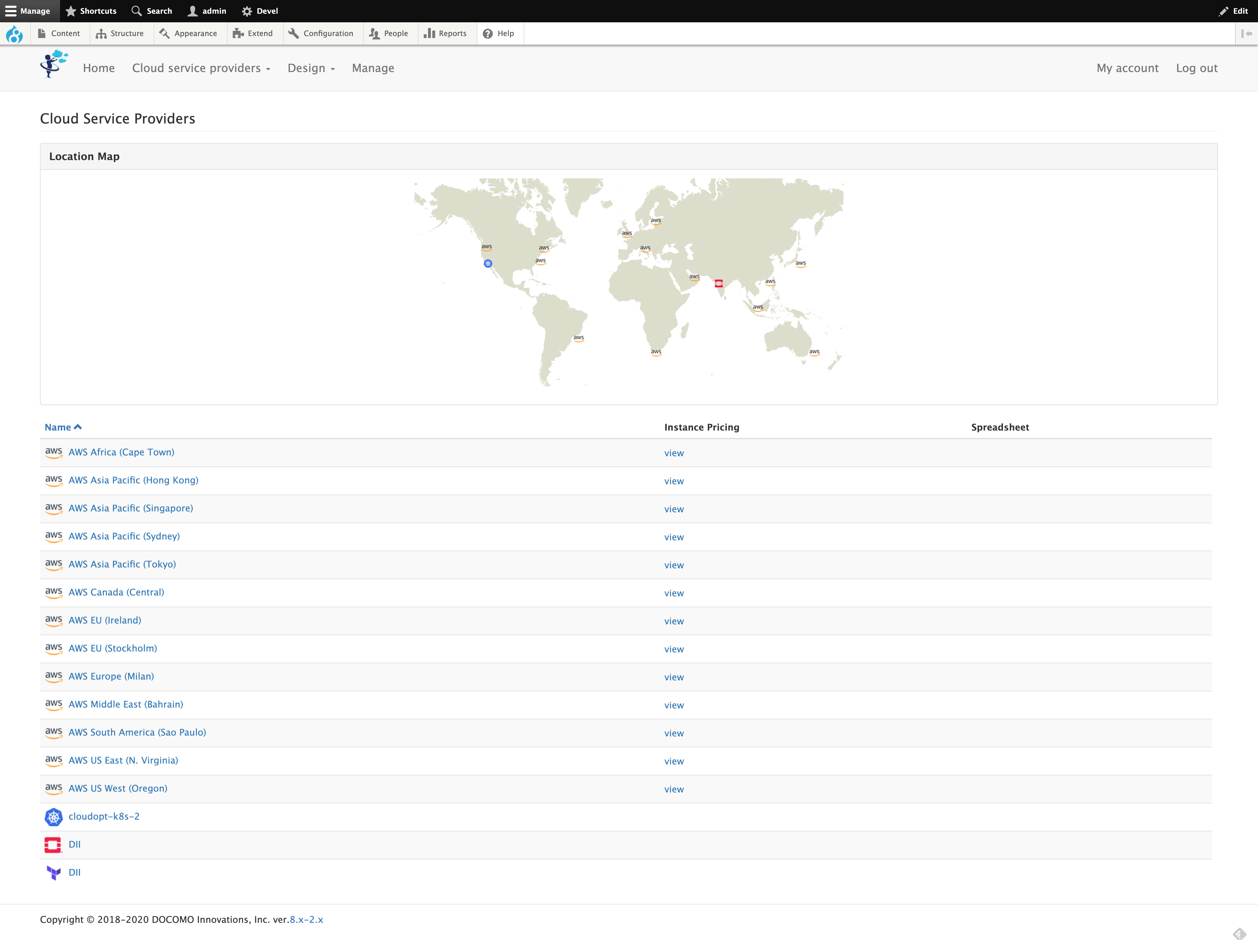The height and width of the screenshot is (952, 1258).
Task: Open AWS EU (Stockholm) provider
Action: [113, 648]
